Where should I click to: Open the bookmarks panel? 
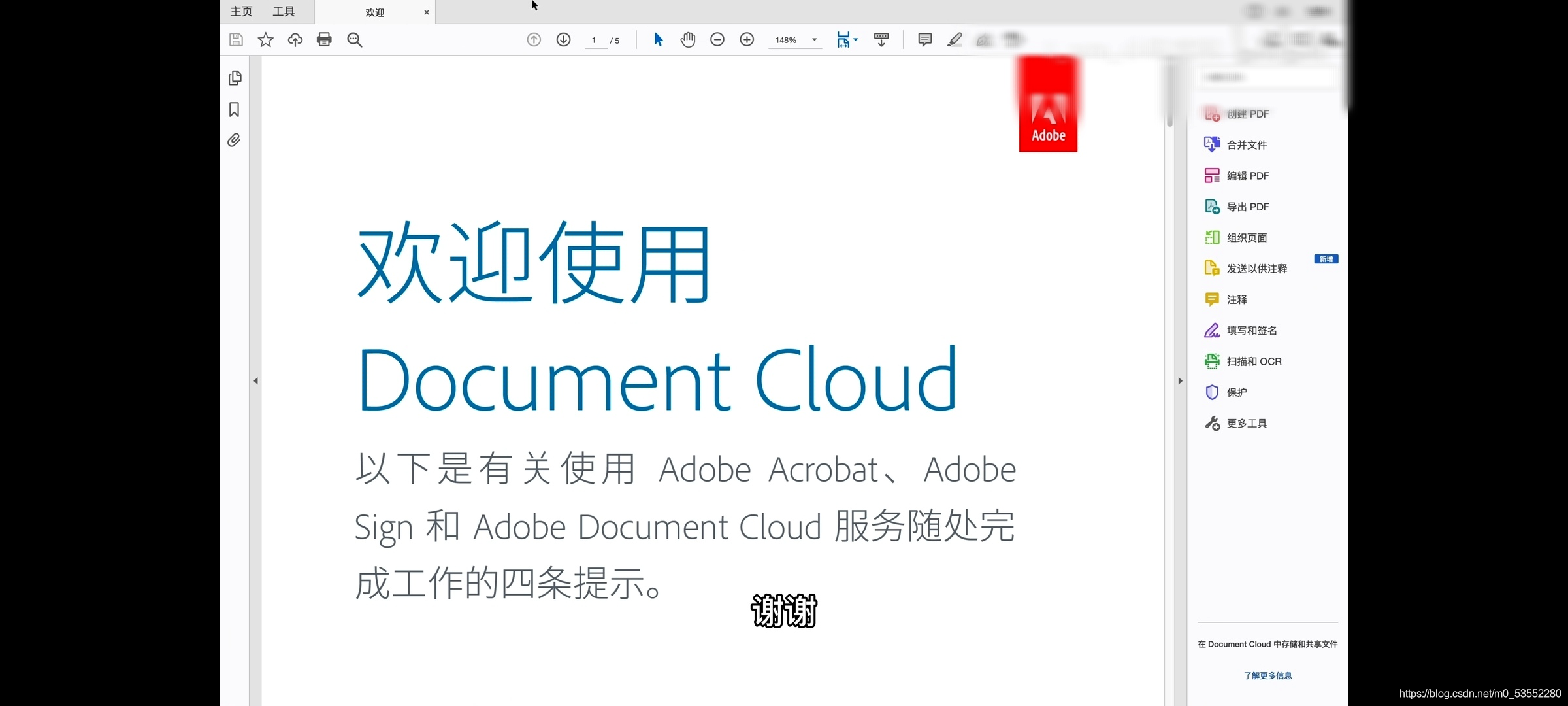pyautogui.click(x=235, y=109)
